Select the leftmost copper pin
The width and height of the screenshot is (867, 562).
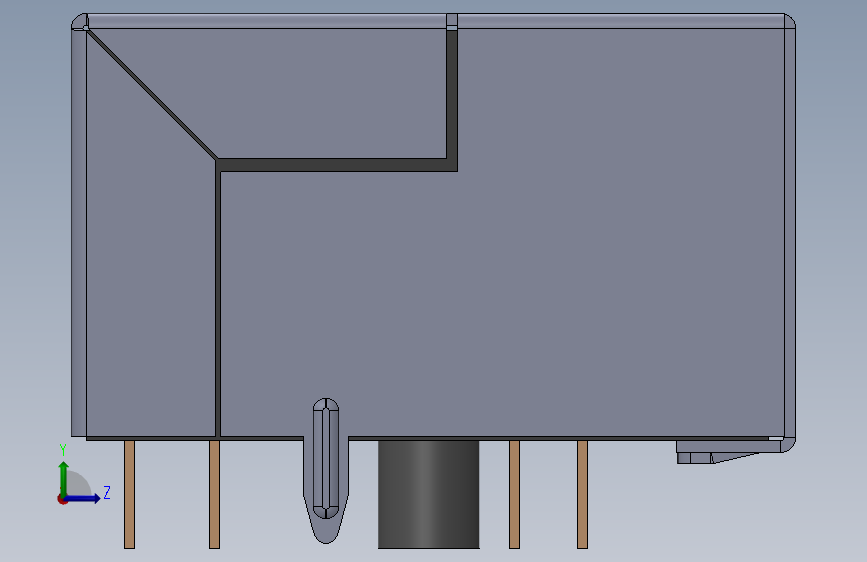tap(129, 494)
